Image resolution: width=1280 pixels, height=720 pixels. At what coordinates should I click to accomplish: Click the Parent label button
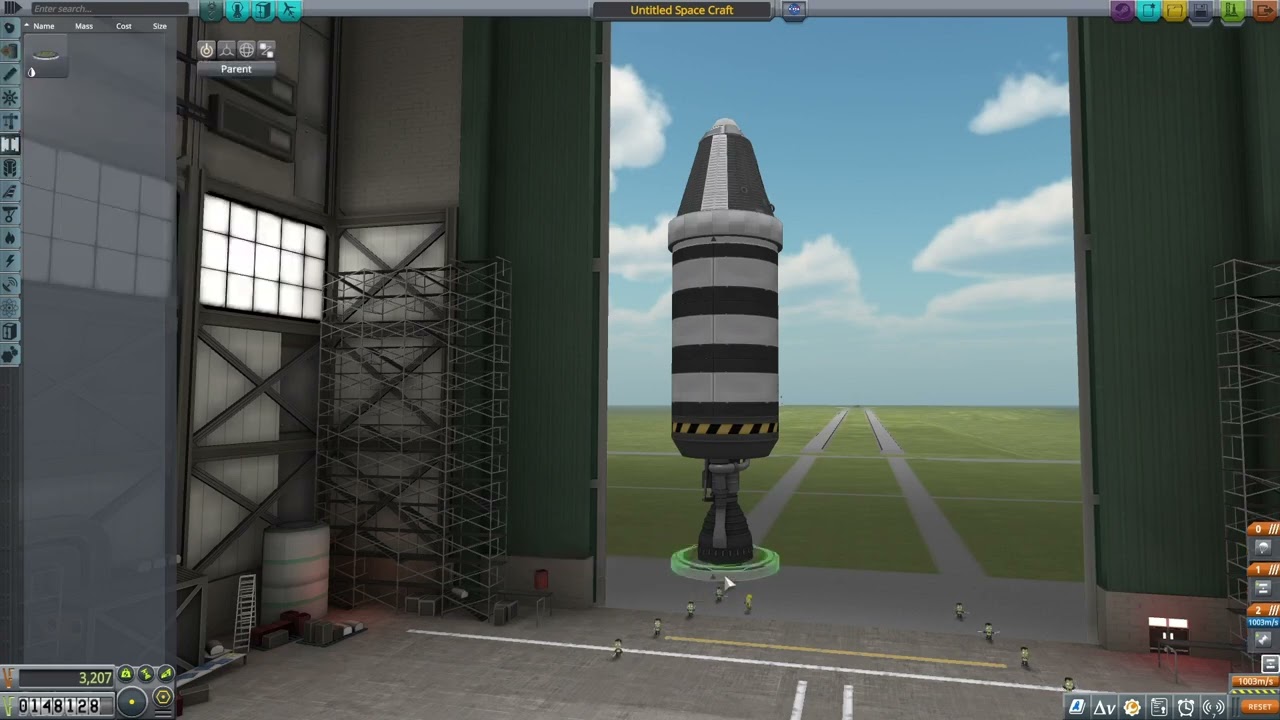pyautogui.click(x=236, y=69)
